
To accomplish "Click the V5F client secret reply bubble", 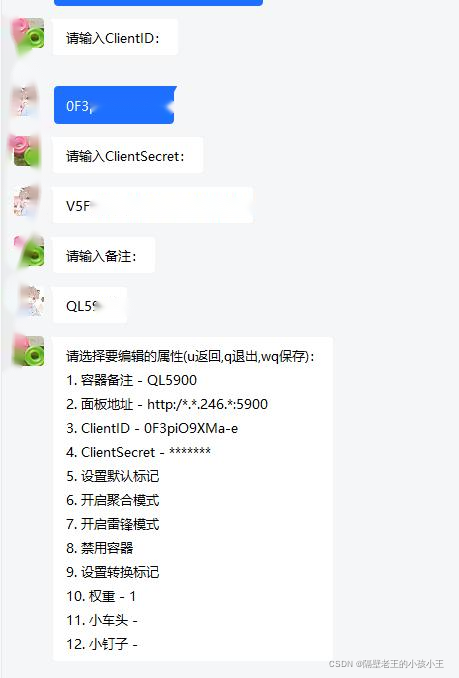I will point(153,205).
